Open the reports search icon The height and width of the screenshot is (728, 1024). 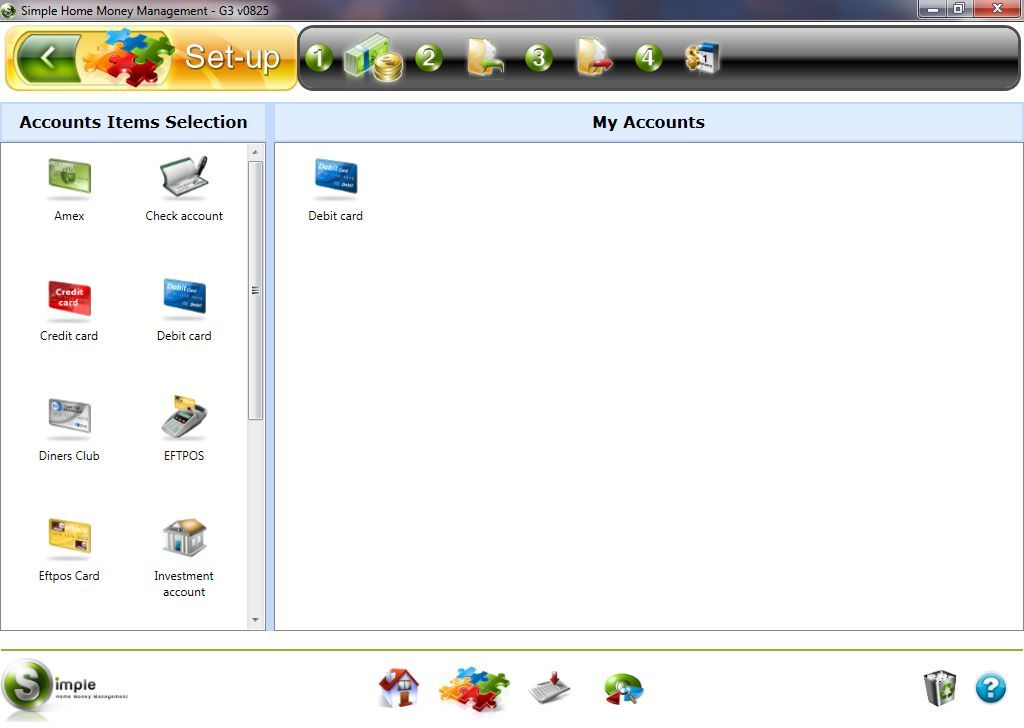point(622,687)
